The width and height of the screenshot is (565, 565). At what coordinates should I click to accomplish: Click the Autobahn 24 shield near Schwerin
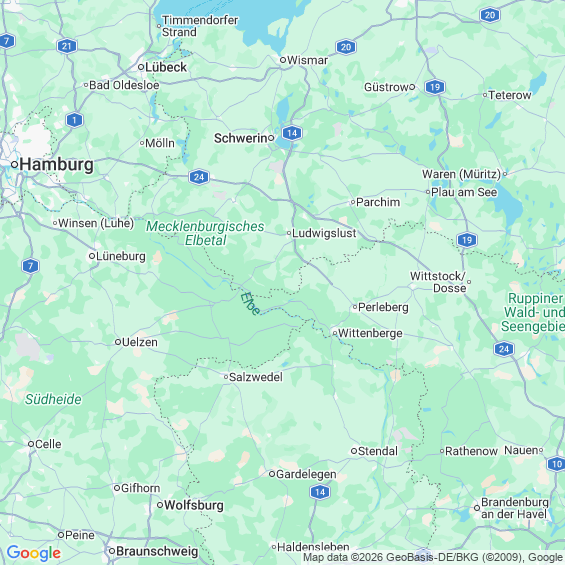(x=199, y=177)
